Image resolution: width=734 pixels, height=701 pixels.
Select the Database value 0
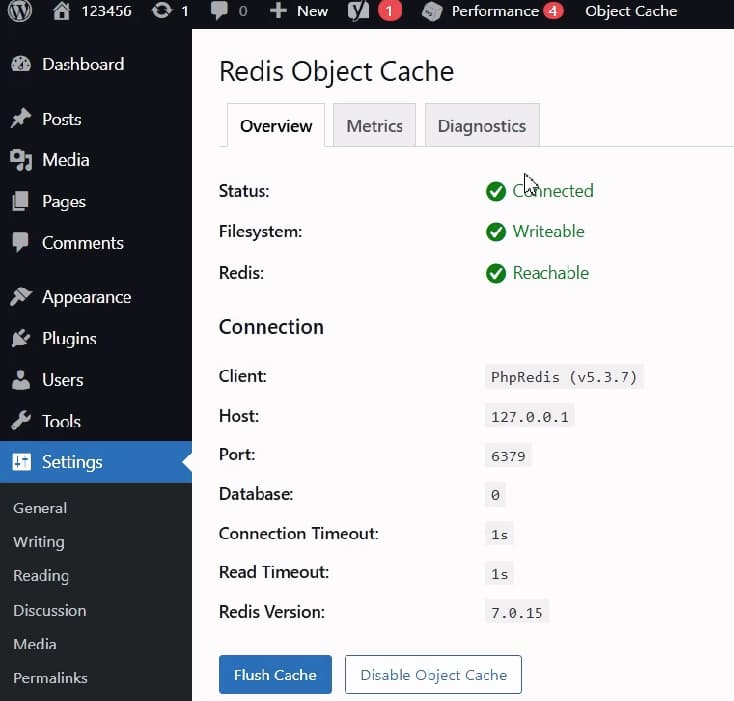click(x=495, y=495)
